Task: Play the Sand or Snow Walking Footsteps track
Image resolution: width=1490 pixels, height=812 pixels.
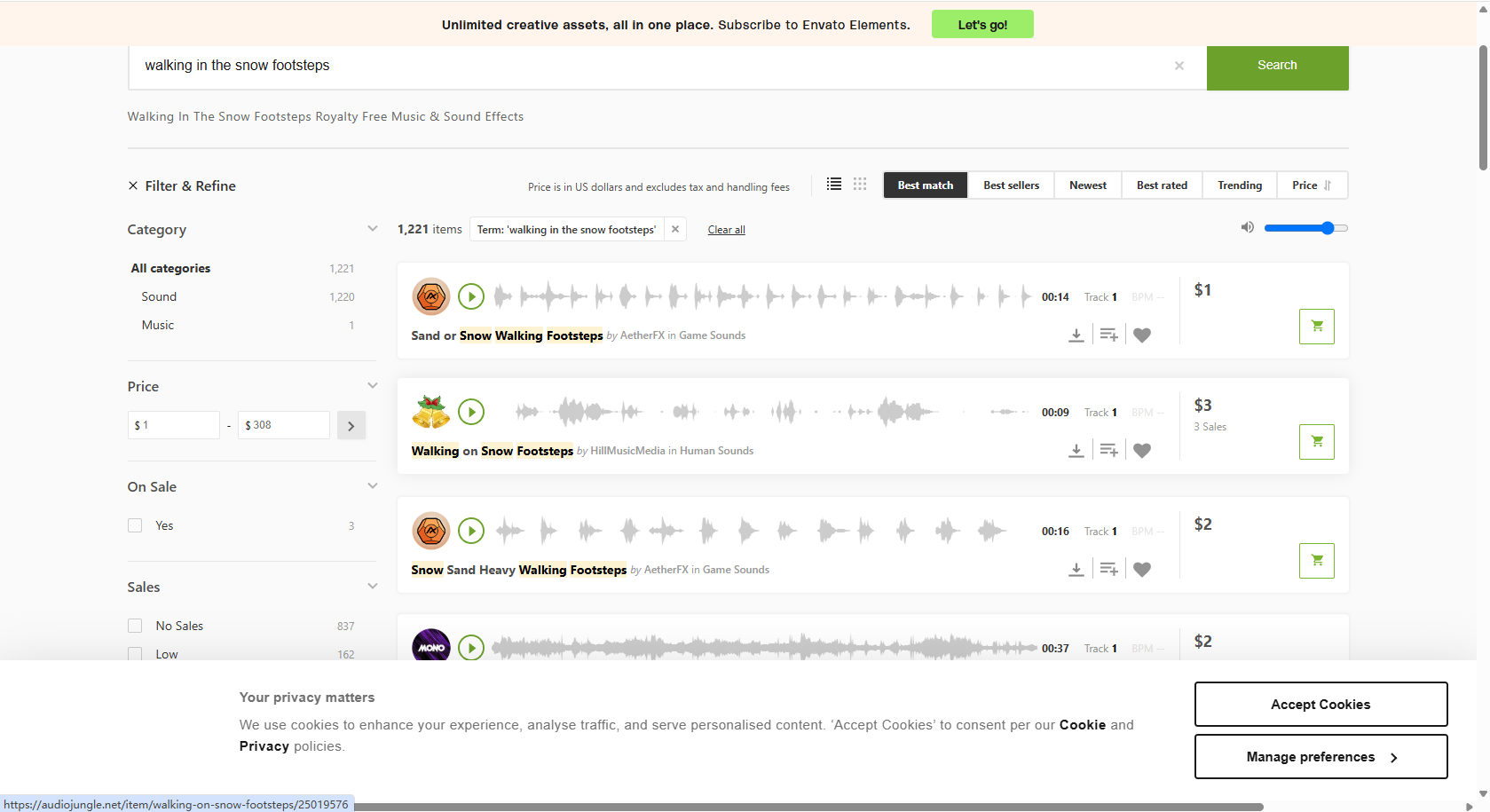Action: point(471,296)
